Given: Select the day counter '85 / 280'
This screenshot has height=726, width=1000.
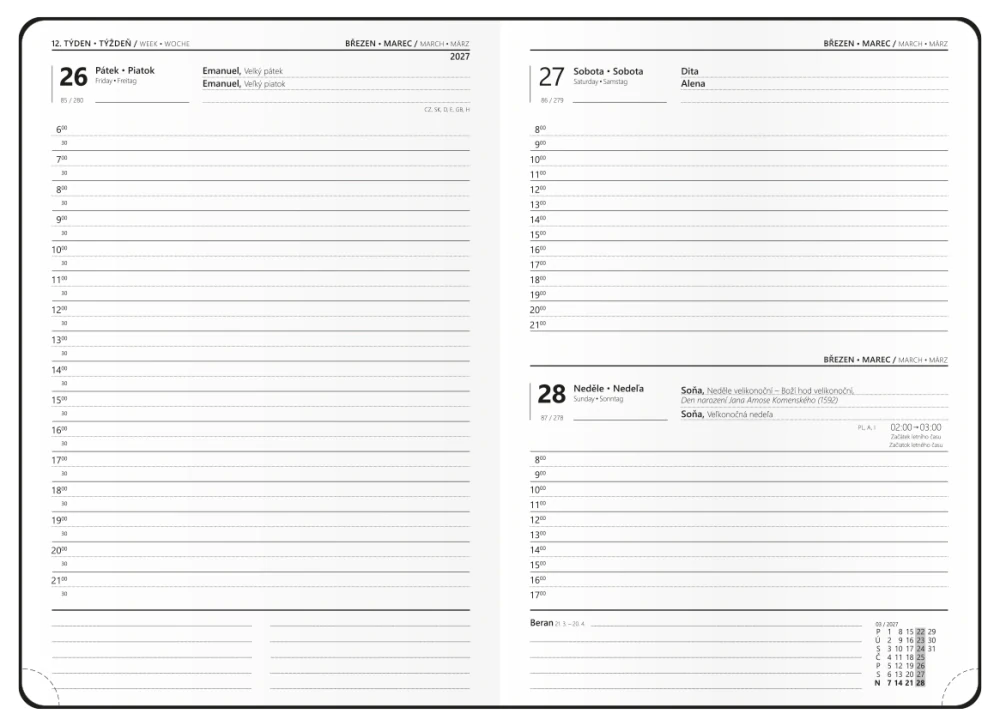Looking at the screenshot, I should pos(71,100).
